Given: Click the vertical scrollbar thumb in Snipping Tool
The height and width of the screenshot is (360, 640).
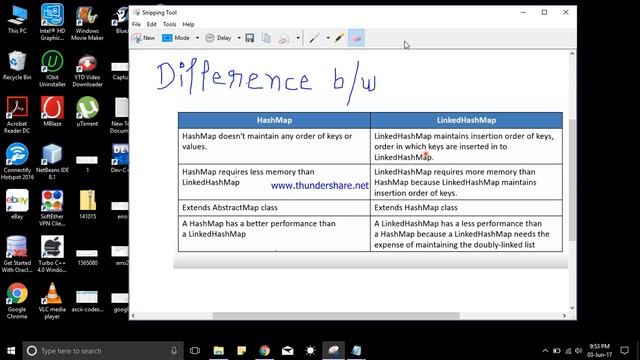Looking at the screenshot, I should 572,180.
